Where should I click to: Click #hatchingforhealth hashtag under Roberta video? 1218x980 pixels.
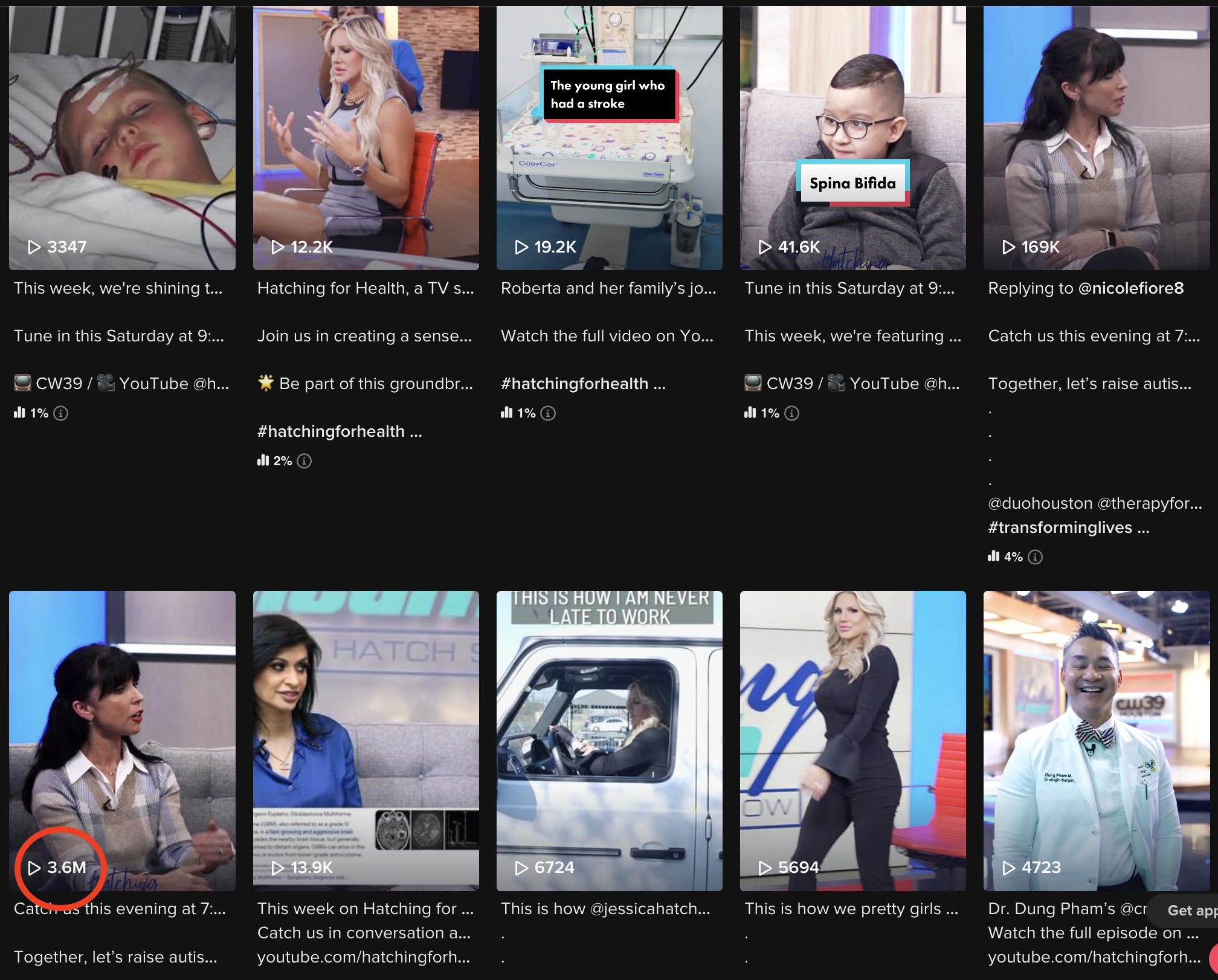click(x=574, y=384)
